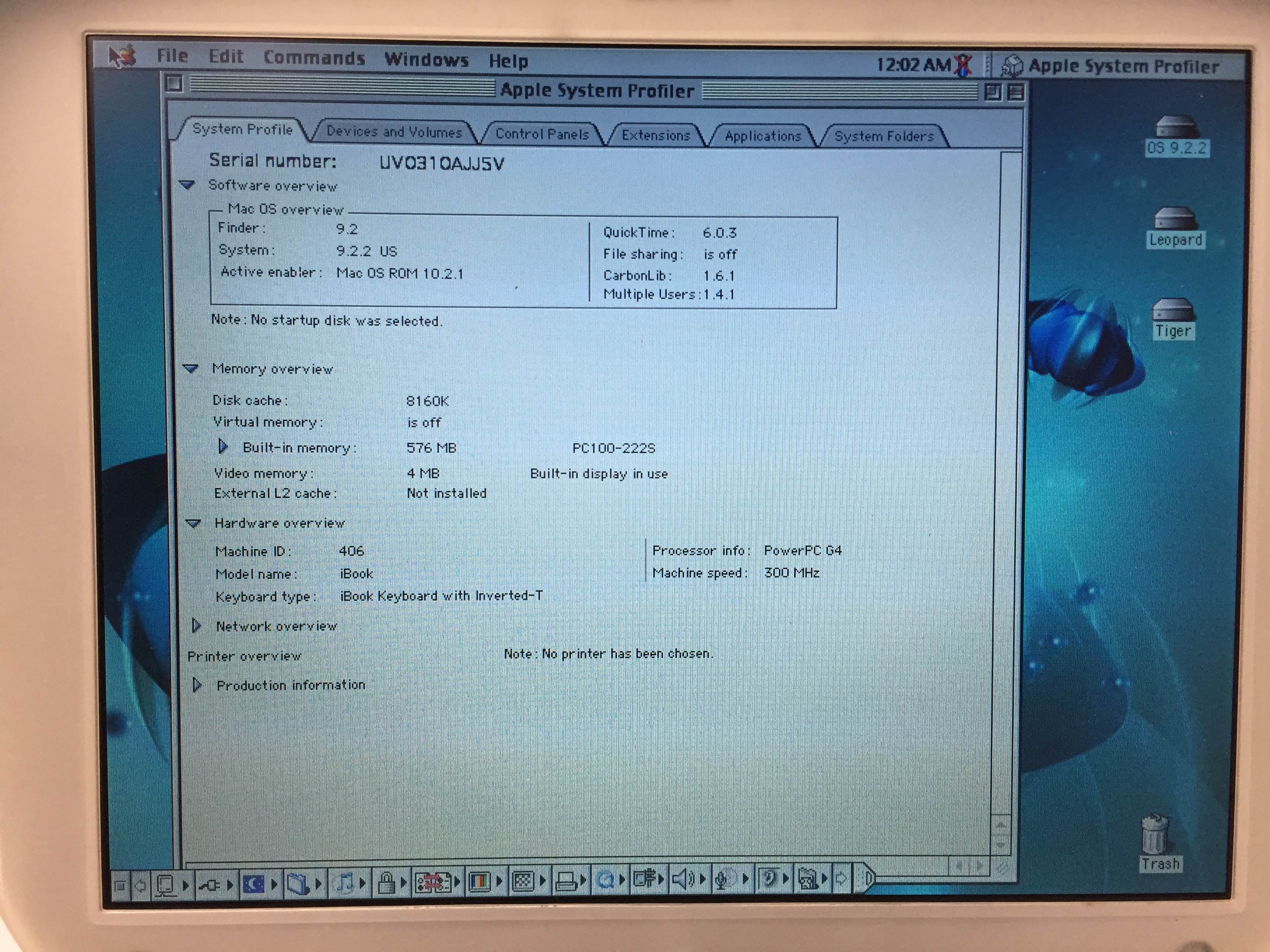Click the window zoom box in title bar
Viewport: 1270px width, 952px height.
pyautogui.click(x=993, y=92)
